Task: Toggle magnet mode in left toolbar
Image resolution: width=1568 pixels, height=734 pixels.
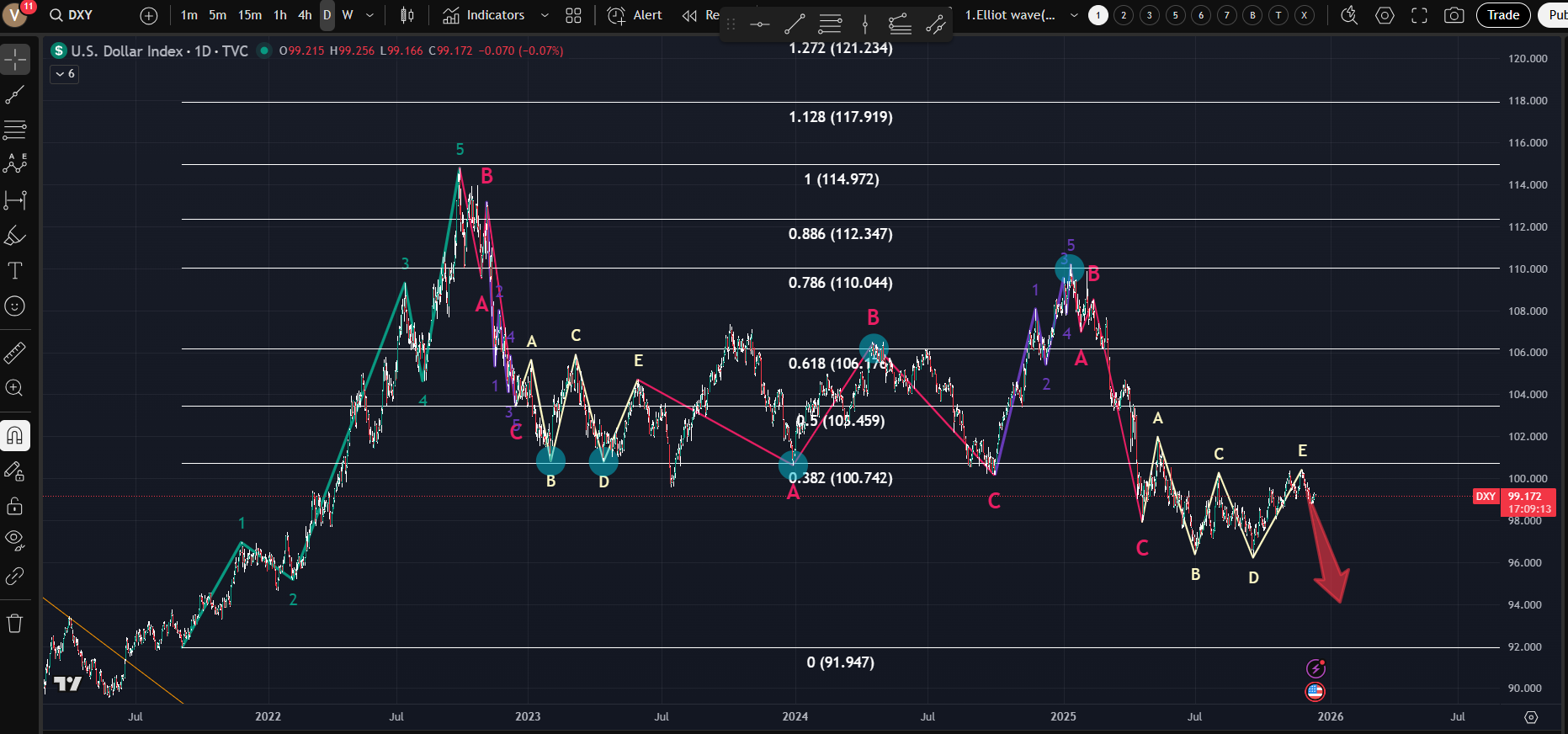Action: 15,436
